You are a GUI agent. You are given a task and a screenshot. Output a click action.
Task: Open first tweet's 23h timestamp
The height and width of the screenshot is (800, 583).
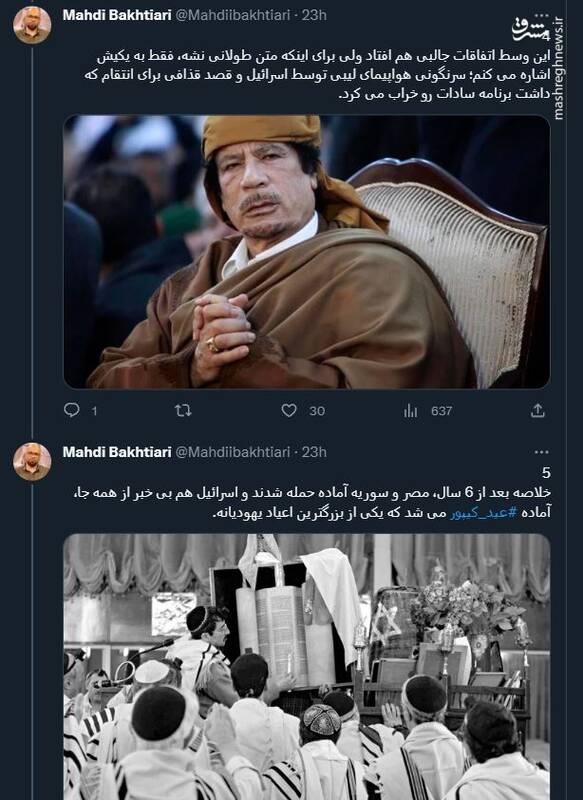[x=314, y=15]
